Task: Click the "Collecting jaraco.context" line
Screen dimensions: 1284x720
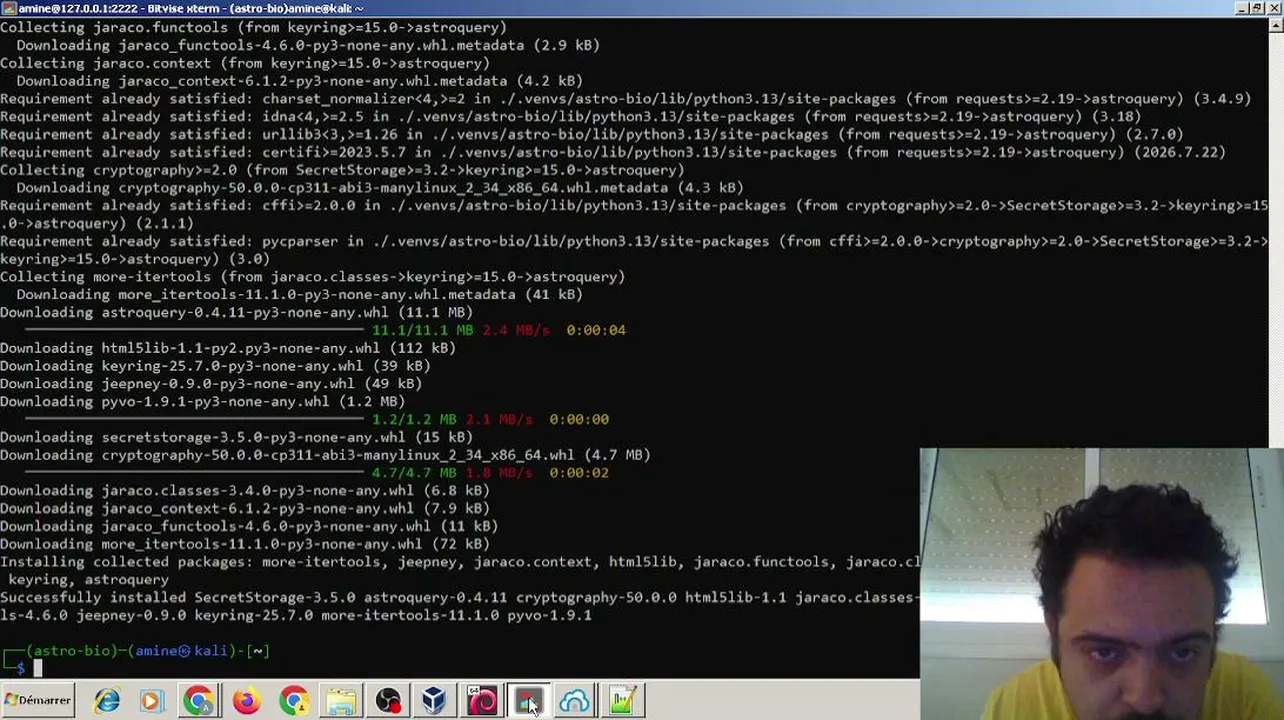Action: (x=245, y=63)
